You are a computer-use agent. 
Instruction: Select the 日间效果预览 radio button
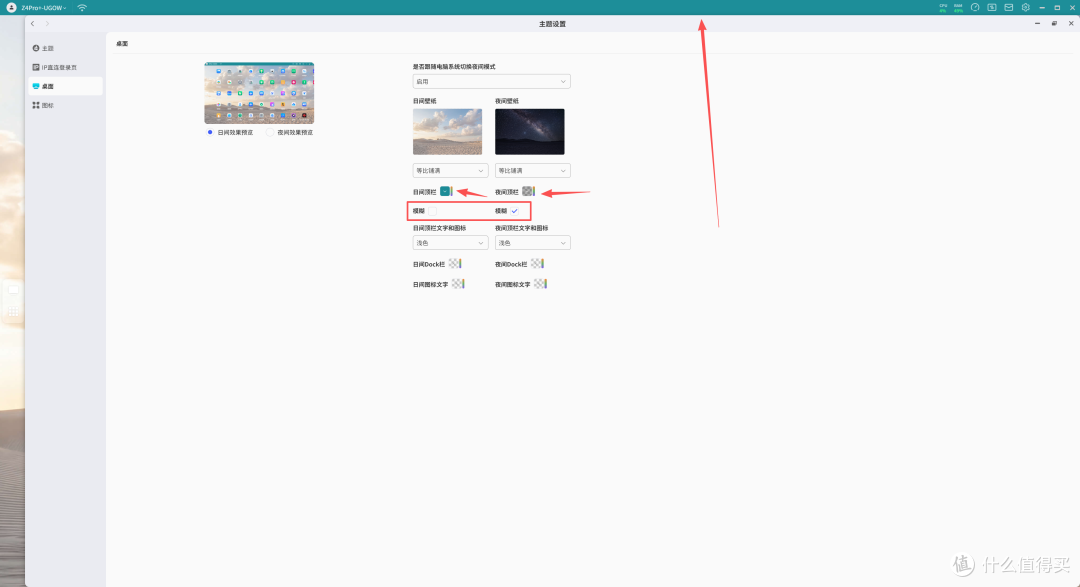point(210,132)
